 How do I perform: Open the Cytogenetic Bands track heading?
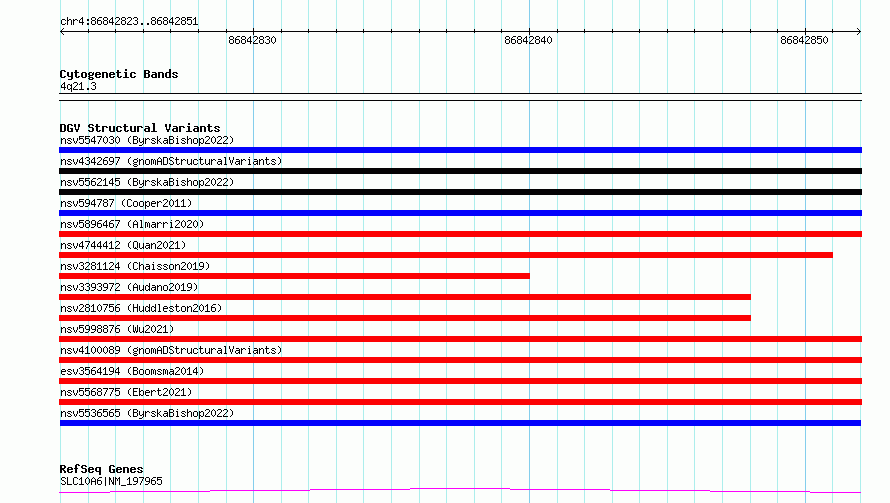coord(119,74)
